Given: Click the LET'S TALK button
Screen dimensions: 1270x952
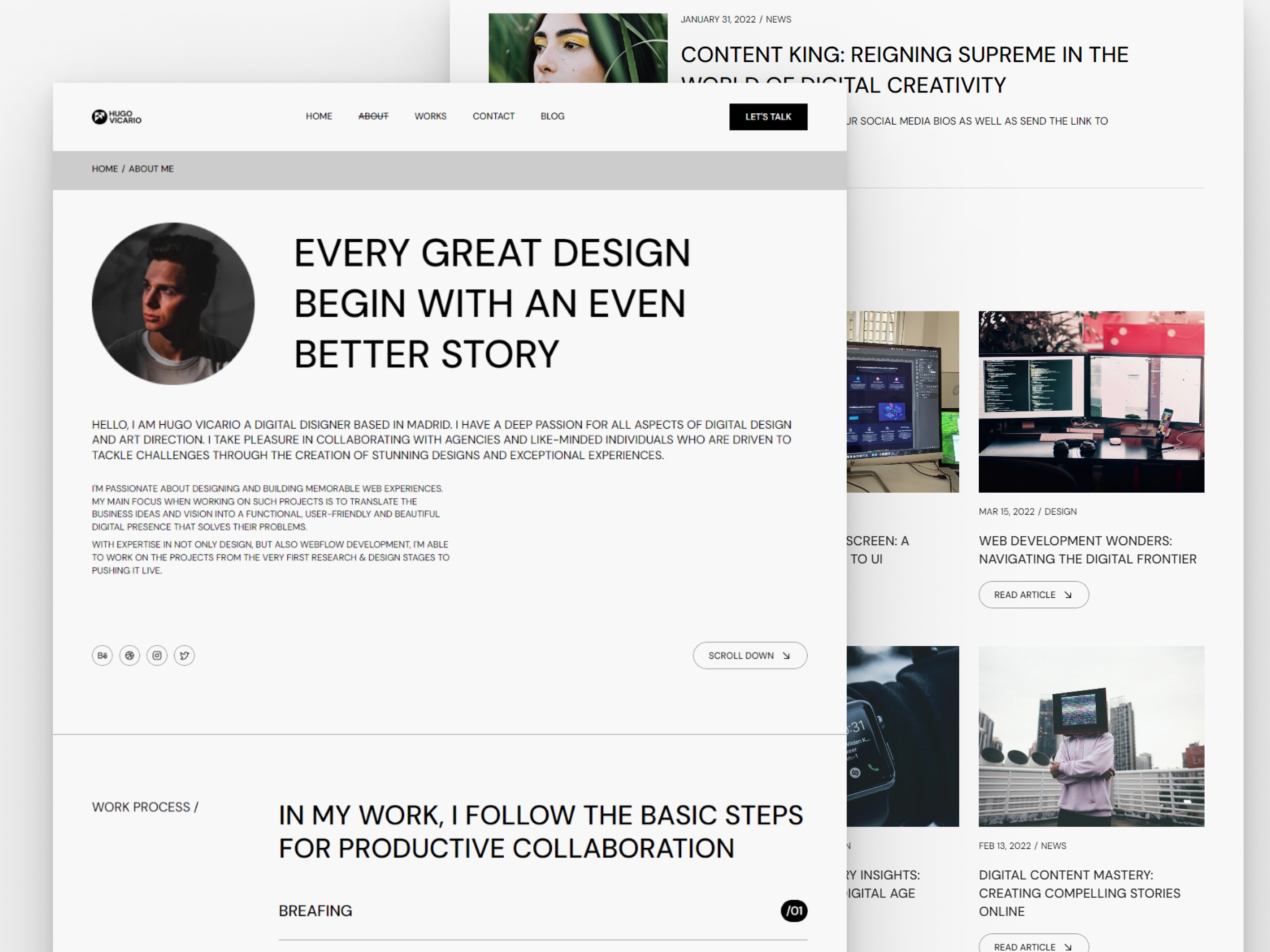Looking at the screenshot, I should coord(768,117).
